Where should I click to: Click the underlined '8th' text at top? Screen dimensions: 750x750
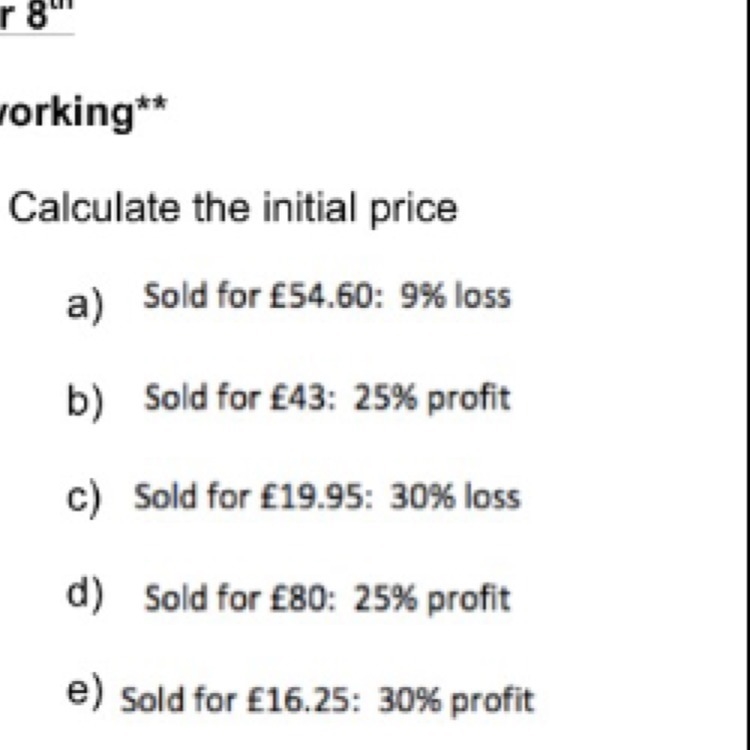[37, 15]
